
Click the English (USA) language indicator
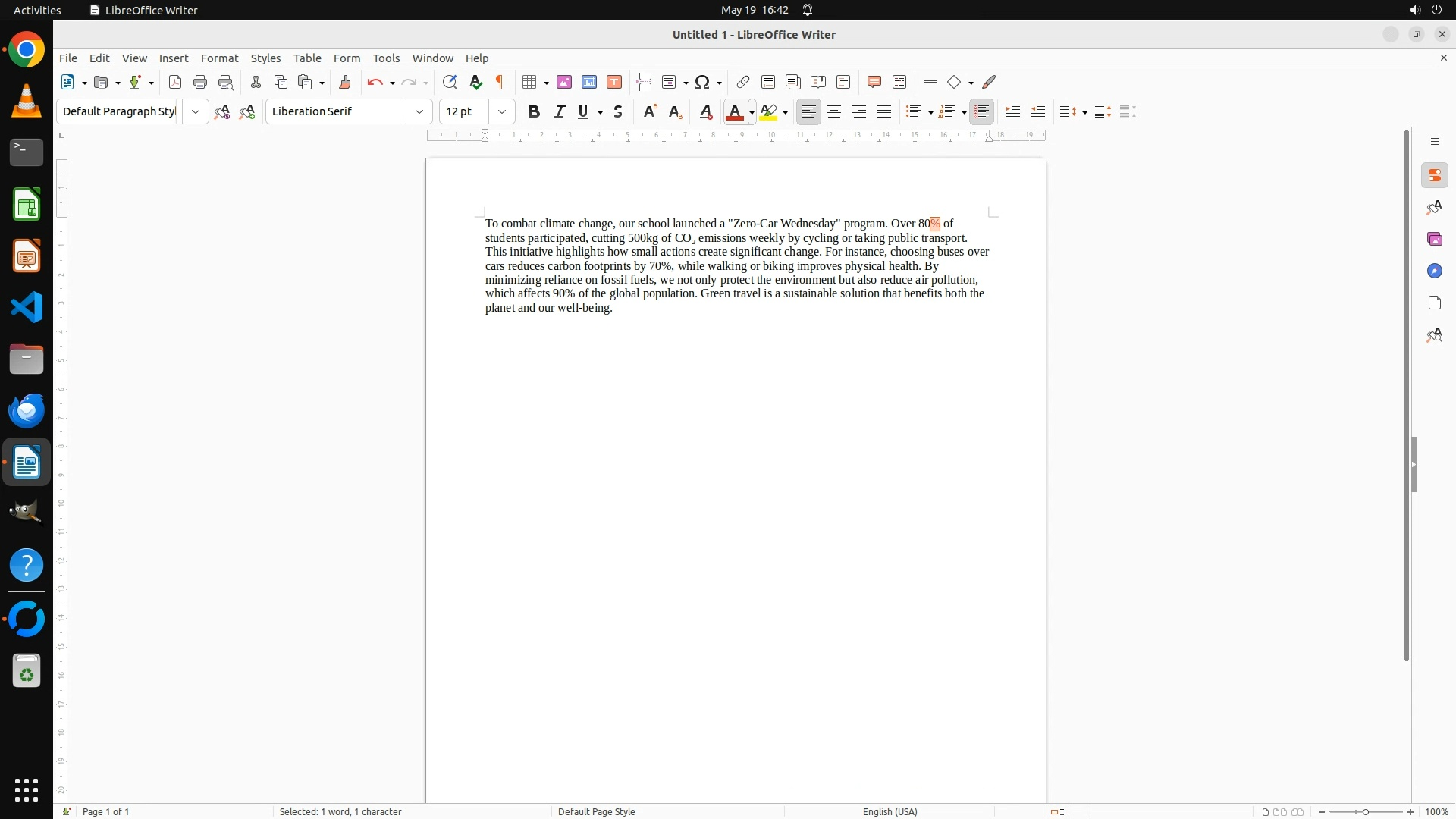[890, 811]
